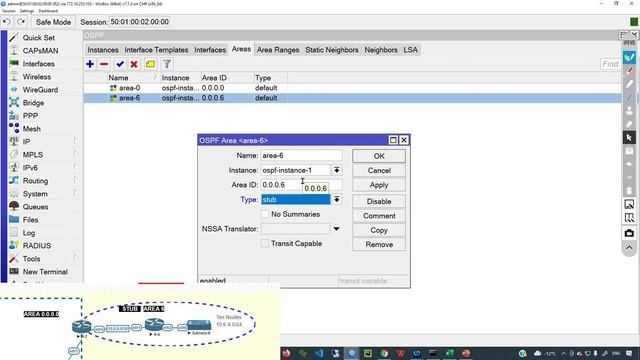Open the Instance dropdown arrow
The image size is (640, 360).
[336, 170]
